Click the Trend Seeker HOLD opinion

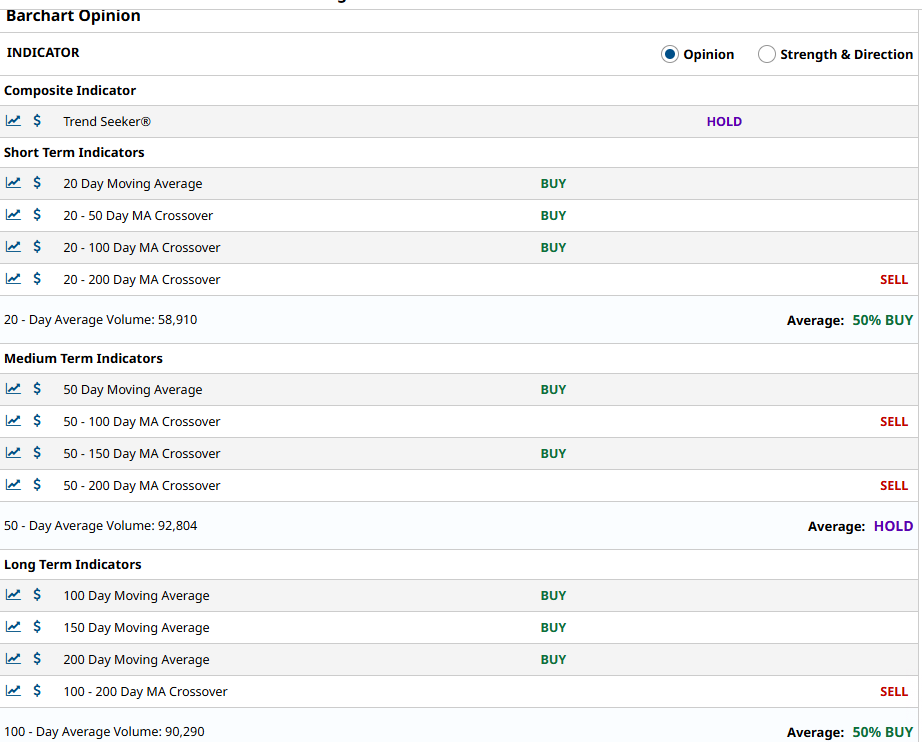point(724,122)
